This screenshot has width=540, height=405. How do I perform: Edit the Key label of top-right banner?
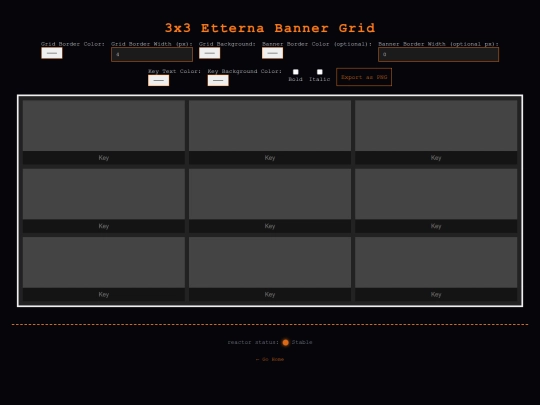tap(436, 158)
